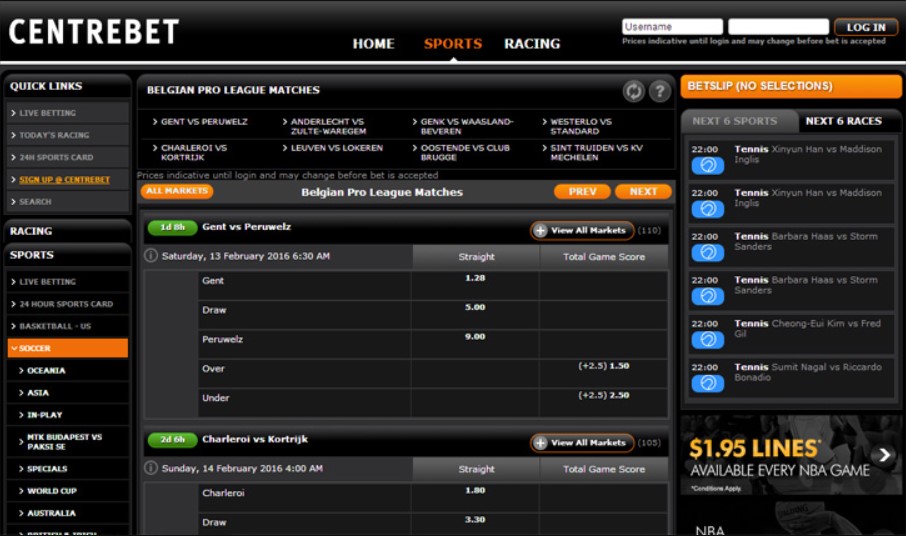906x536 pixels.
Task: Open the Search quick link
Action: tap(68, 202)
